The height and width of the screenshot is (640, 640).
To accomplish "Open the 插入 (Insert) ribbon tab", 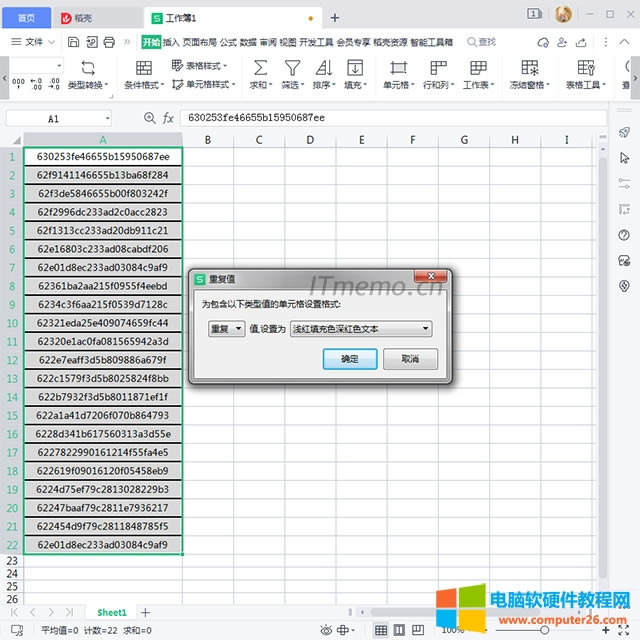I will (171, 42).
